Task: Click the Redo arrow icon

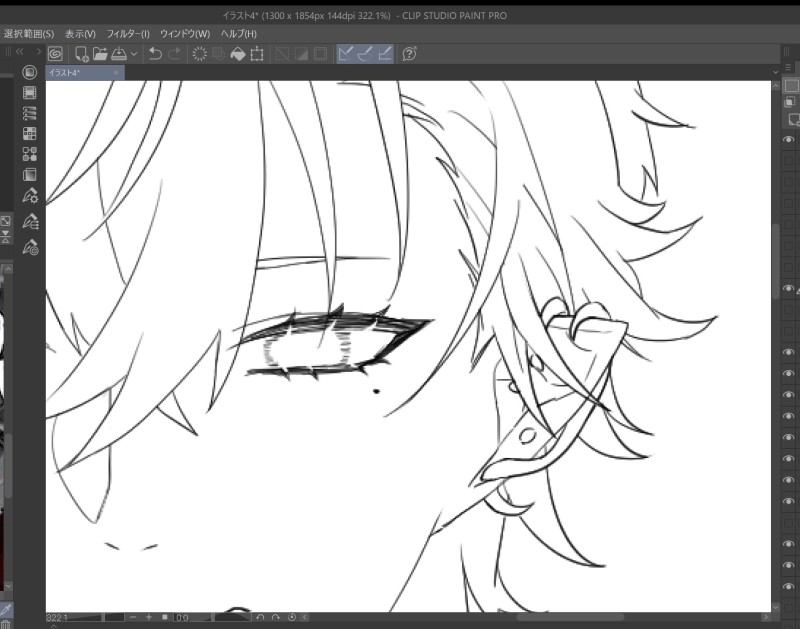Action: tap(174, 54)
